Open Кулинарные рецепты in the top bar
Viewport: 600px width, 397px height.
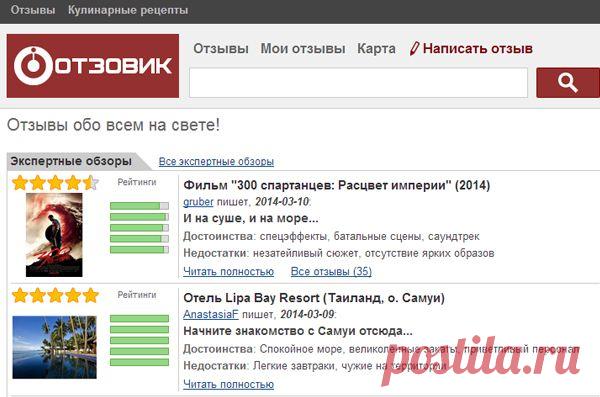(128, 10)
